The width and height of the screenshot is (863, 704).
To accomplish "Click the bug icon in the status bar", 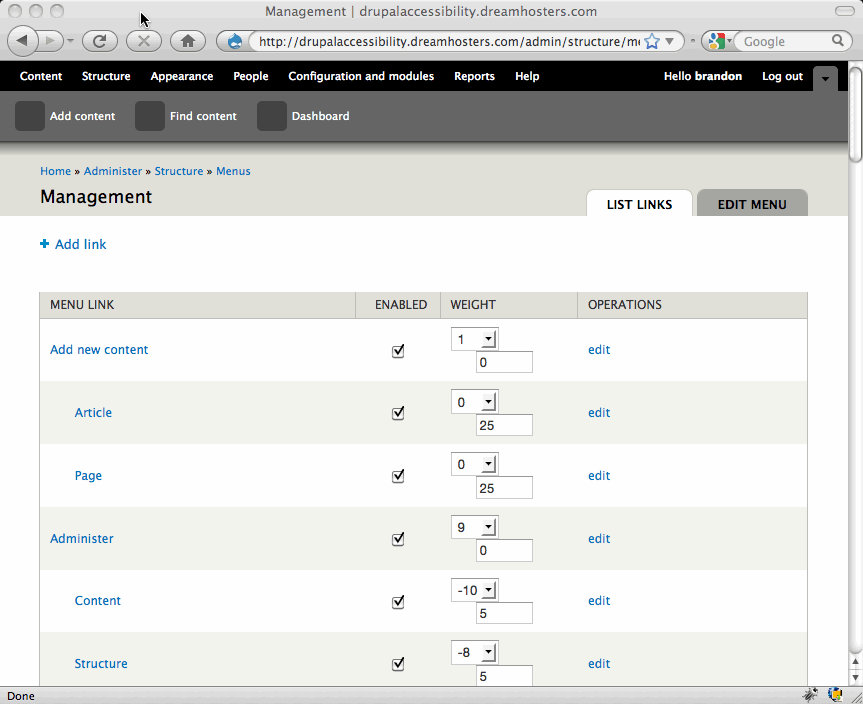I will (x=810, y=694).
